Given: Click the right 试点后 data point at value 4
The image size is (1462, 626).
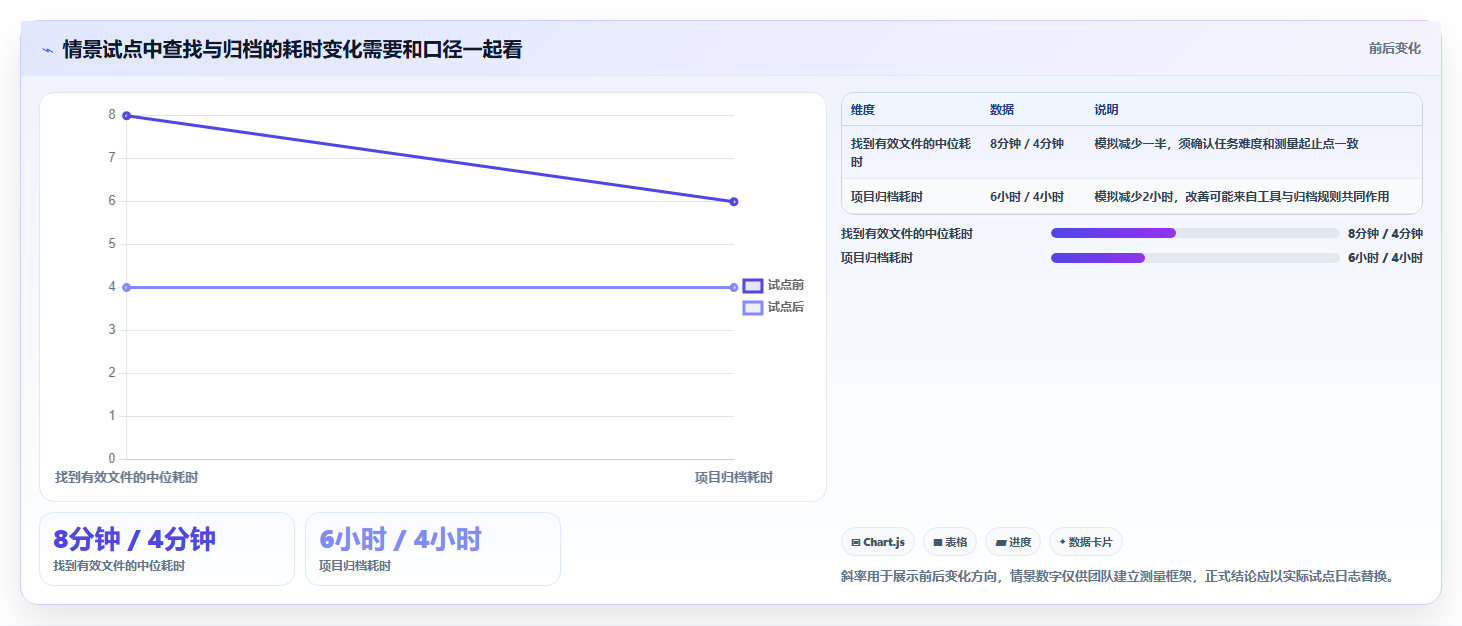Looking at the screenshot, I should point(734,288).
